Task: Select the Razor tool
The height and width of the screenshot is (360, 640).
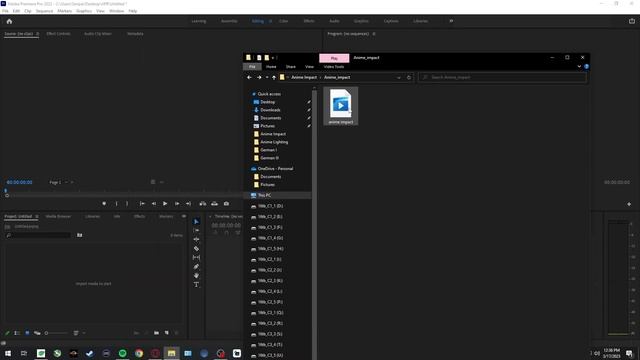Action: coord(196,249)
